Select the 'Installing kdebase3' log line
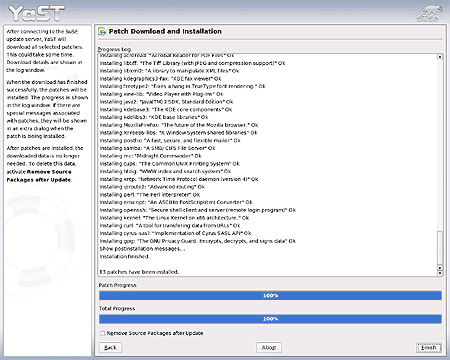The height and width of the screenshot is (360, 450). click(x=166, y=110)
